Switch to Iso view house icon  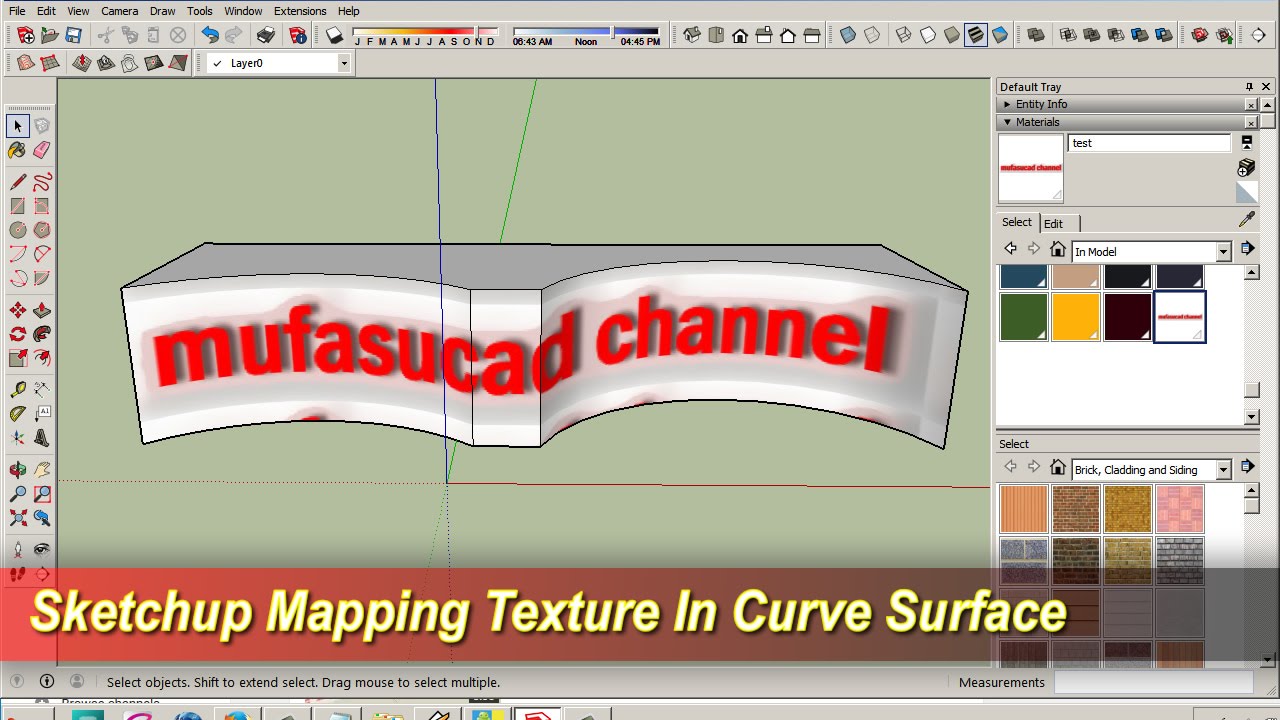pyautogui.click(x=691, y=35)
